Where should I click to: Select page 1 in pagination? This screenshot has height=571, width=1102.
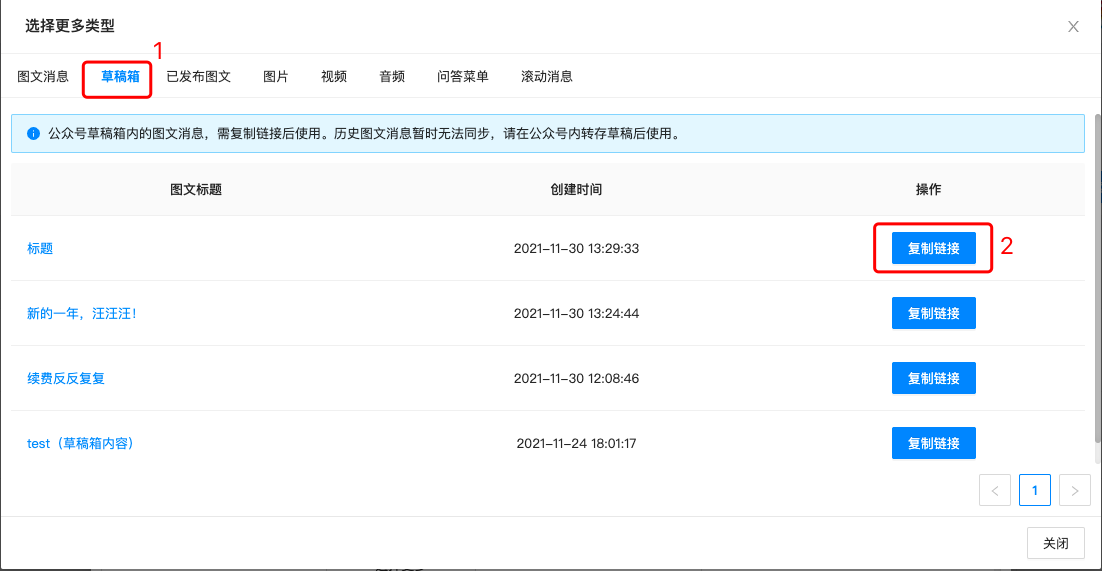pos(1034,490)
